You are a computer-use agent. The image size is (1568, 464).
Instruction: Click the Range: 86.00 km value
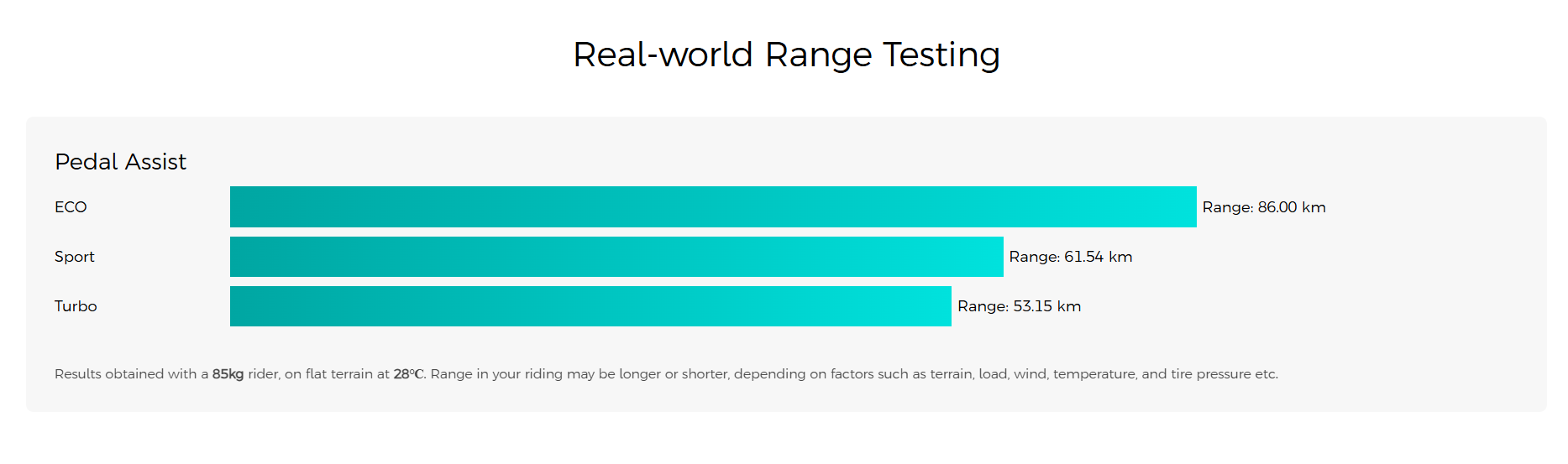pyautogui.click(x=1263, y=207)
